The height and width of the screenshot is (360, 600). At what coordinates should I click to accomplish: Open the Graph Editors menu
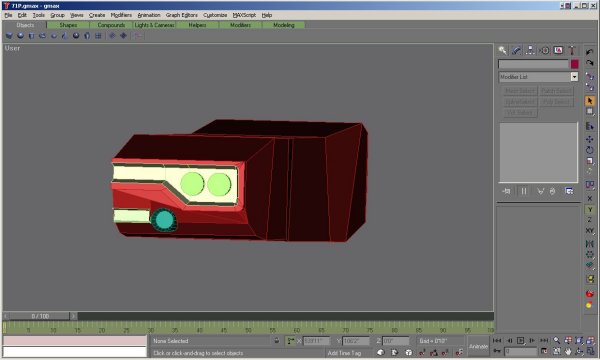pos(182,15)
